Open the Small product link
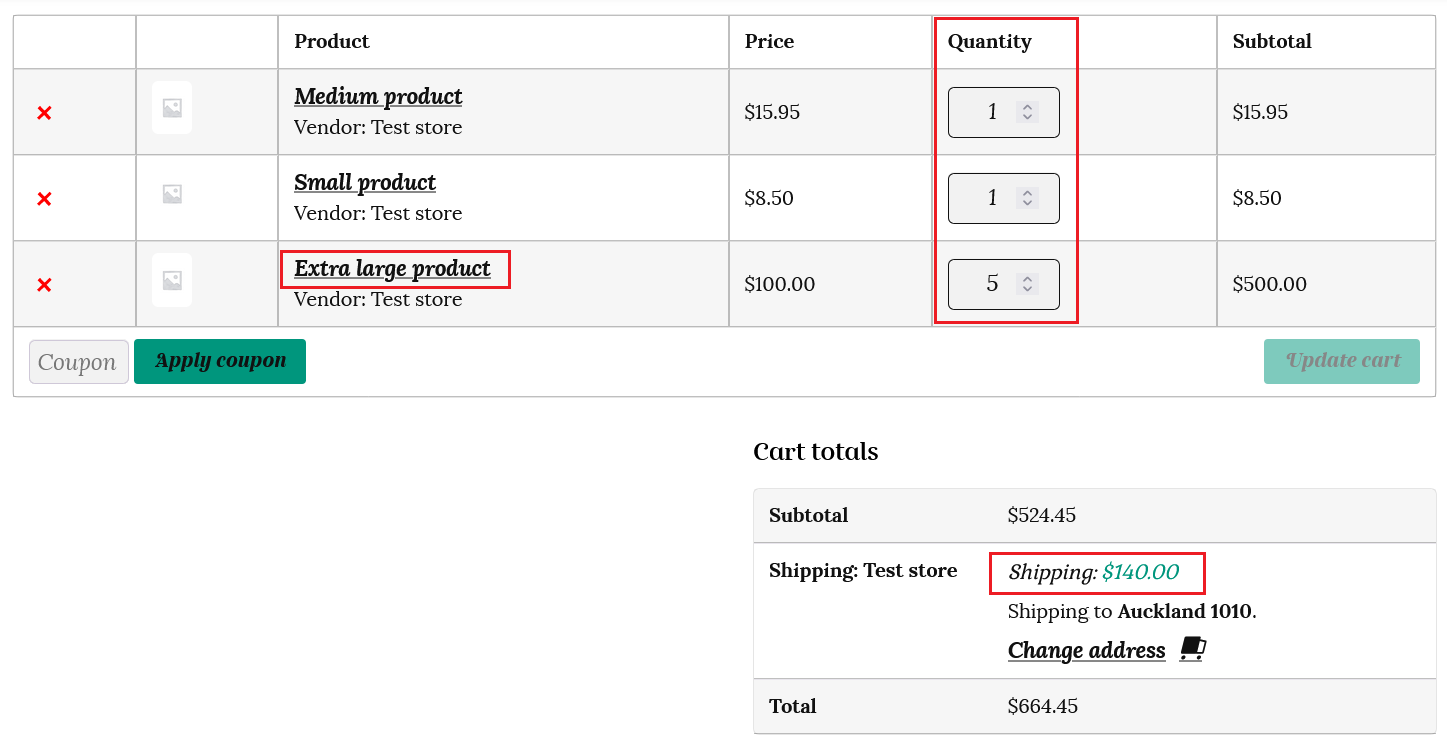The image size is (1447, 739). click(365, 183)
